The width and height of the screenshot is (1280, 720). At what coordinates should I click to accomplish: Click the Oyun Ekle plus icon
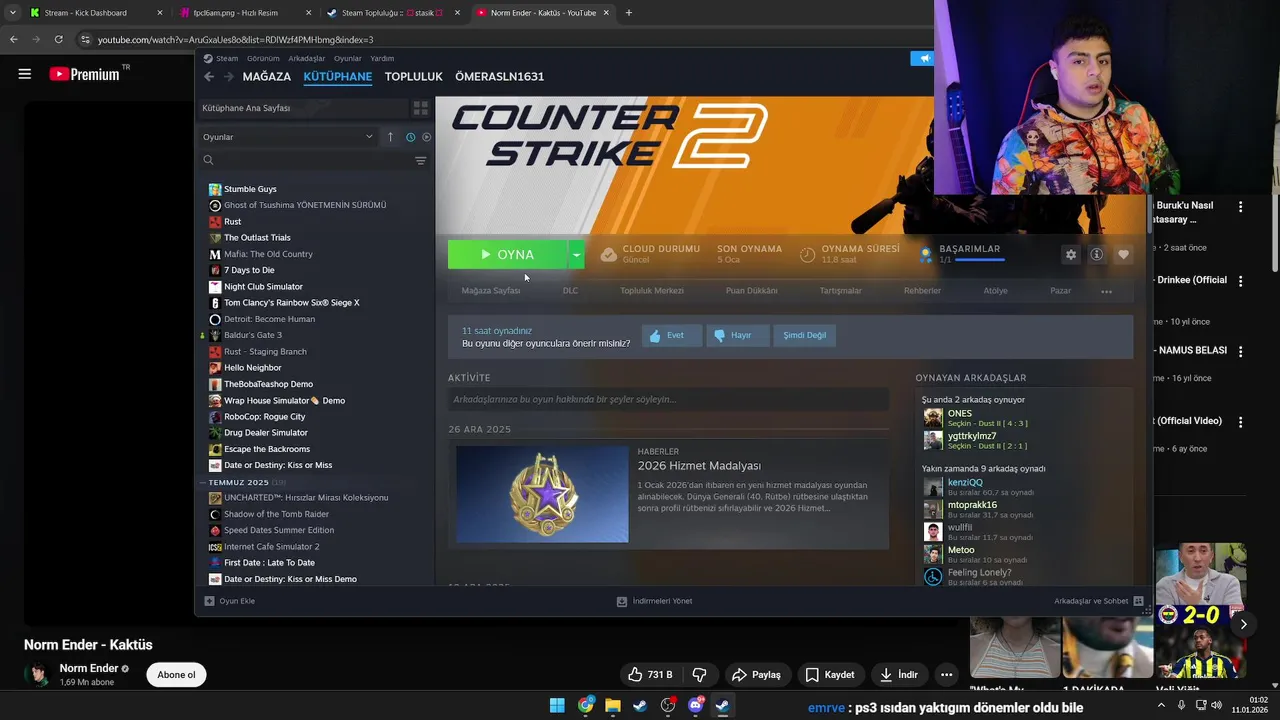tap(209, 601)
